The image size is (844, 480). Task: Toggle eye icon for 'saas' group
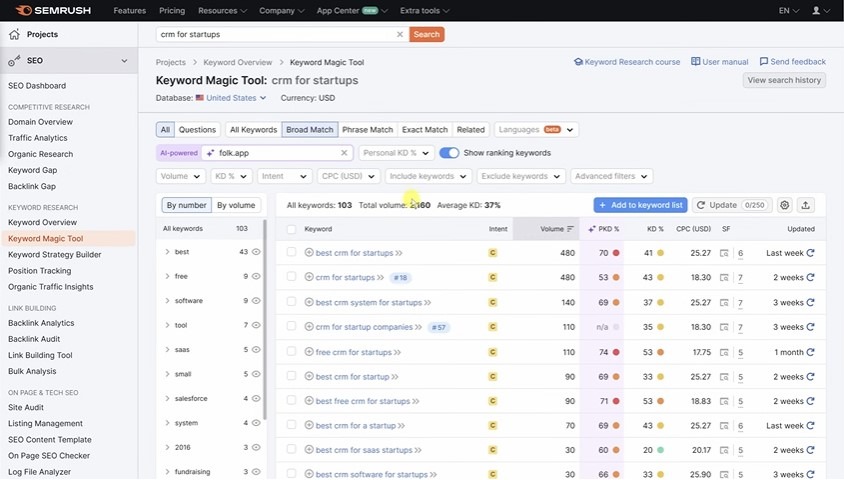coord(256,350)
